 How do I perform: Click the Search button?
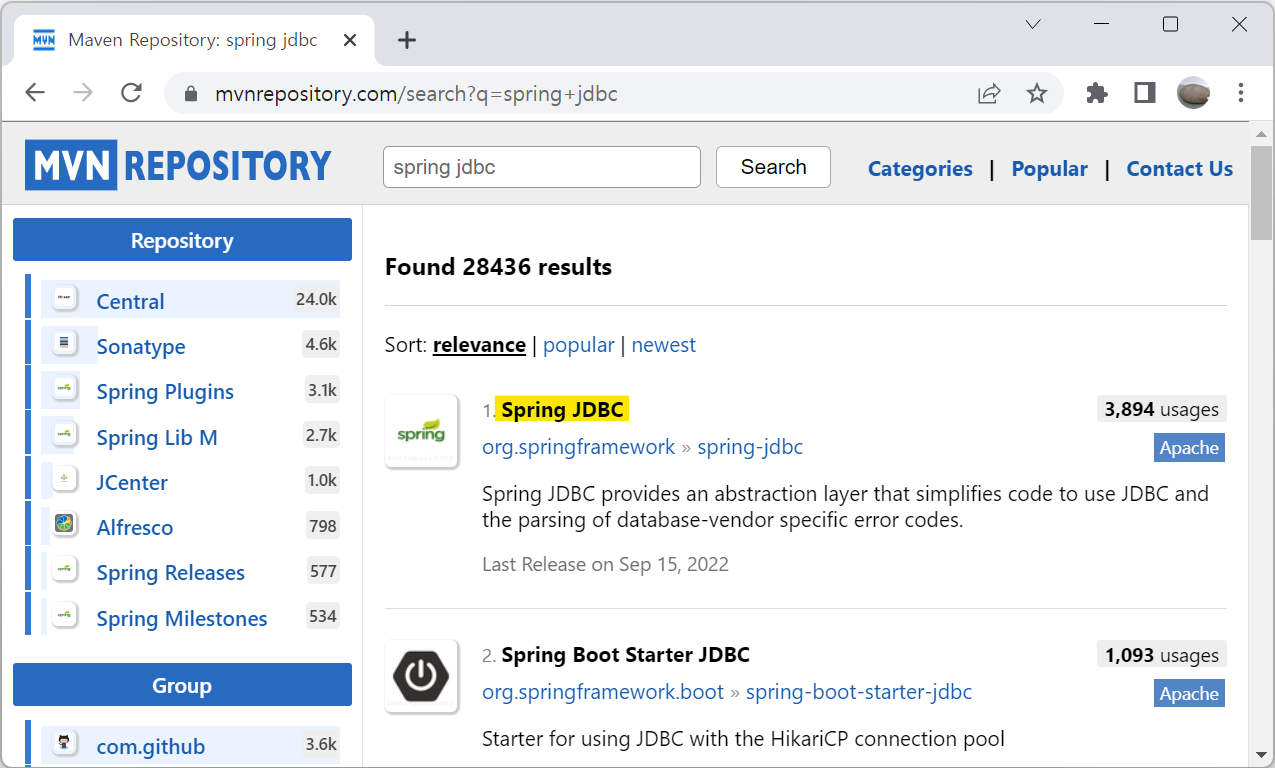(773, 167)
